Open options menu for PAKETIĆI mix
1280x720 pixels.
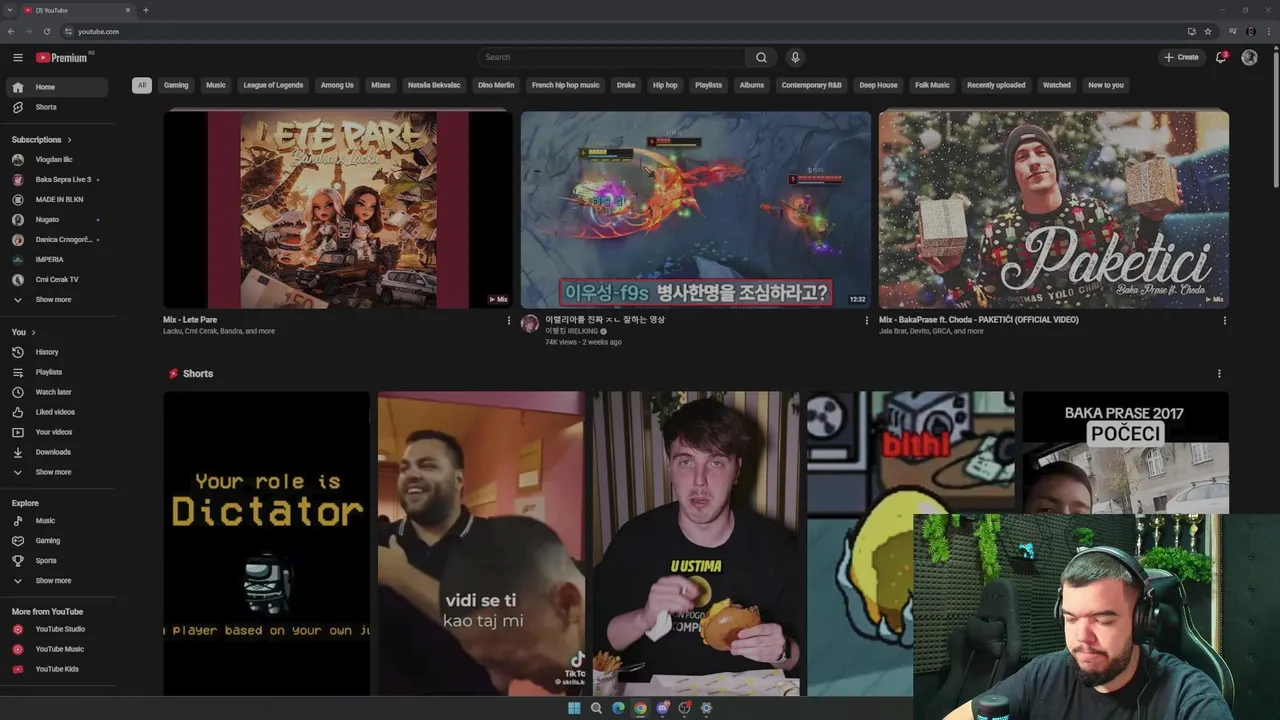[1224, 321]
